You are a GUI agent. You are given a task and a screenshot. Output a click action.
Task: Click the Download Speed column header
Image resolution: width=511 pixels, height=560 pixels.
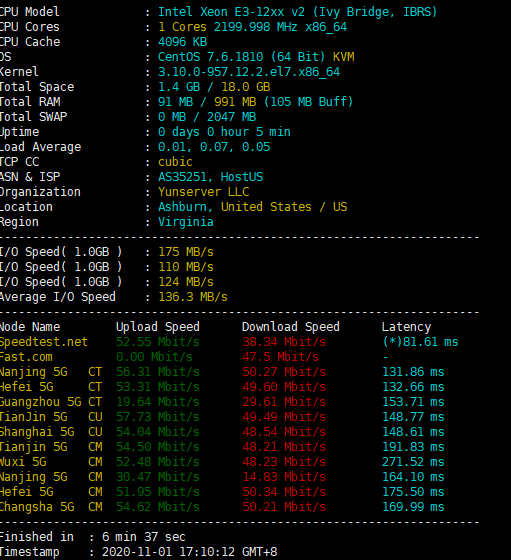coord(291,327)
